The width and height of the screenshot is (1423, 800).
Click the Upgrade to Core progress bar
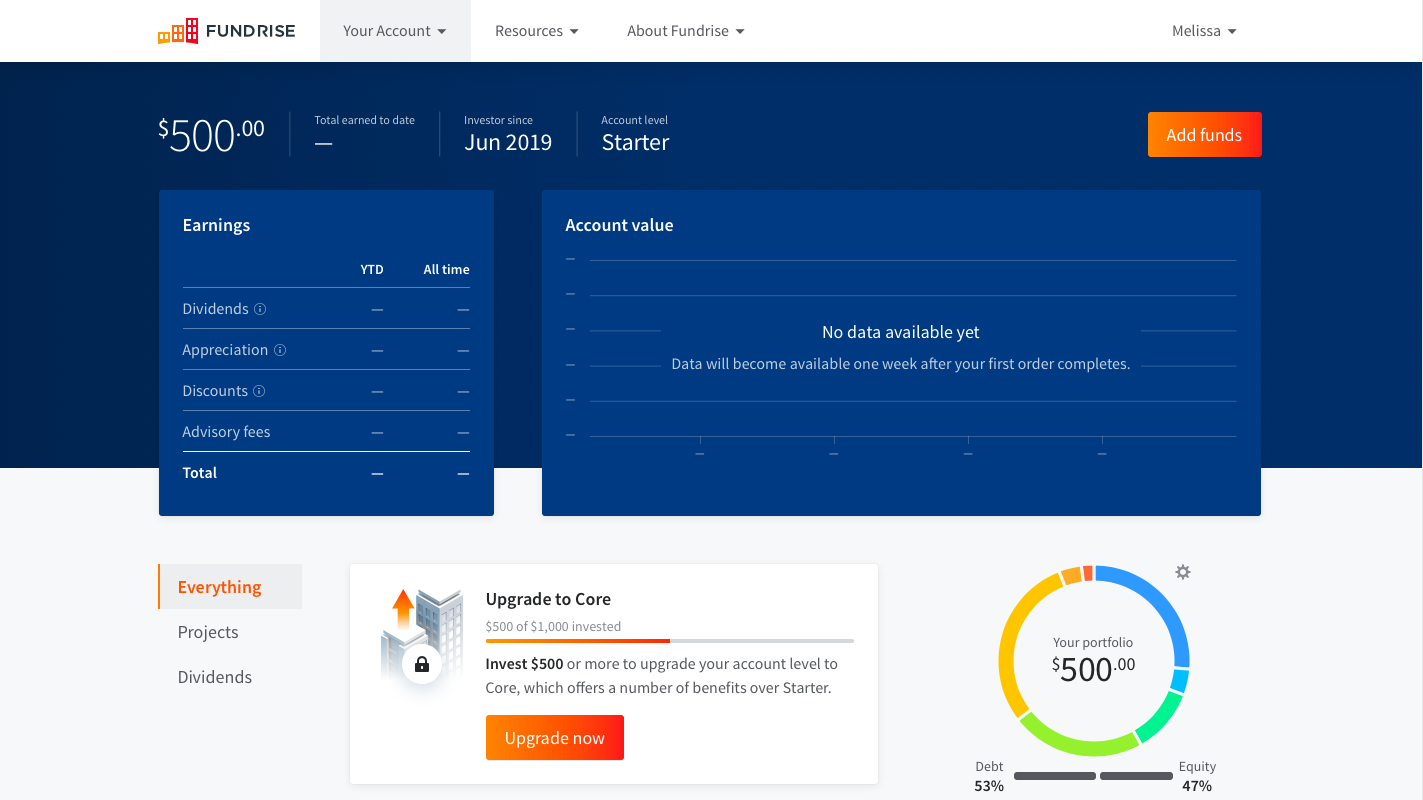(x=669, y=641)
